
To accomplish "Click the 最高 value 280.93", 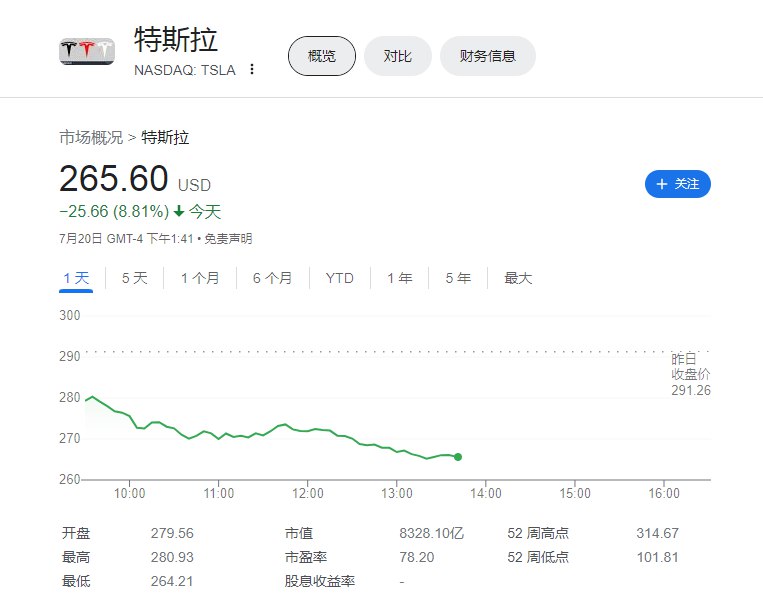I will click(x=172, y=557).
